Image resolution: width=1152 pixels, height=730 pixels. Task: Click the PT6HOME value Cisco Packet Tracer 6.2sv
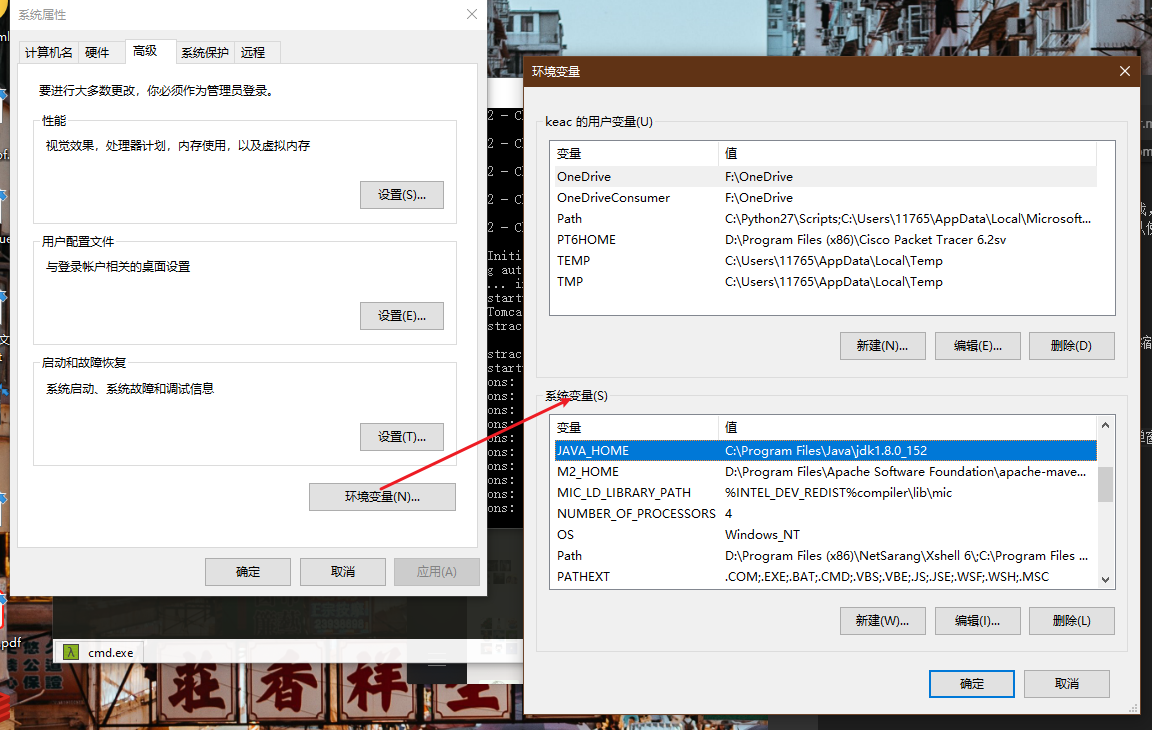coord(865,239)
